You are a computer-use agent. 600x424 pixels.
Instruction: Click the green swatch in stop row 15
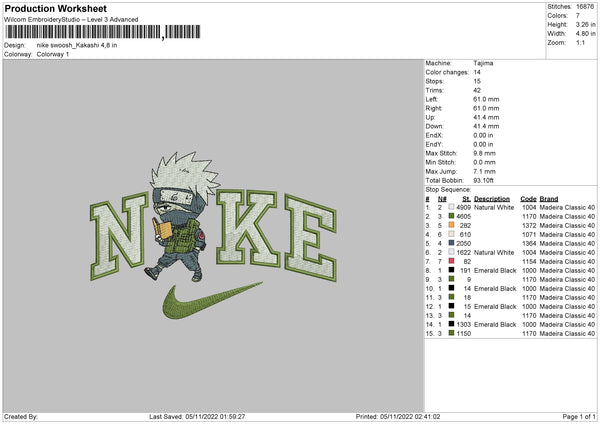(452, 333)
